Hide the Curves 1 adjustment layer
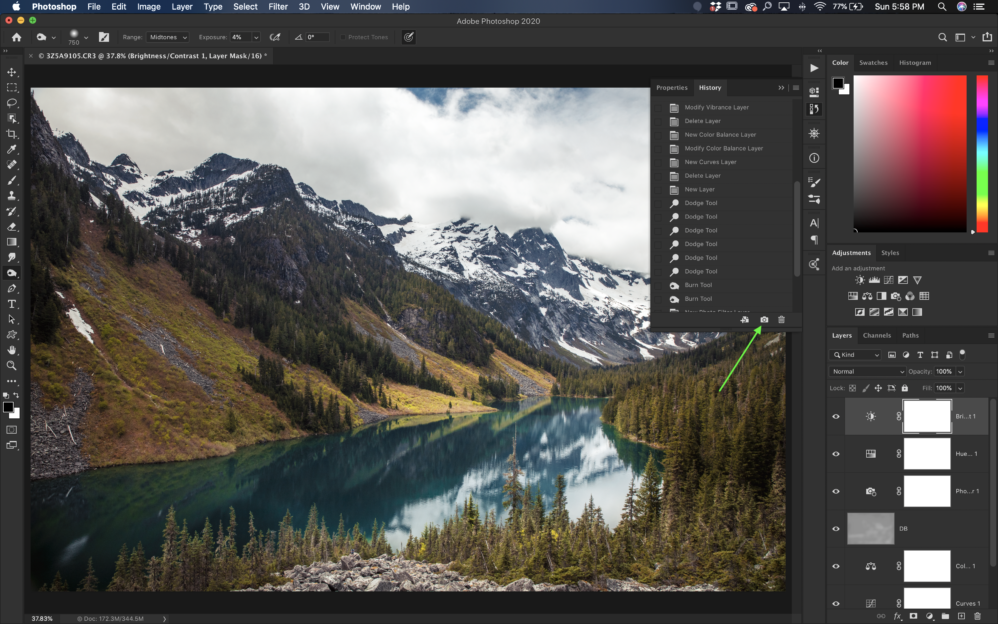Viewport: 998px width, 624px height. click(x=836, y=603)
